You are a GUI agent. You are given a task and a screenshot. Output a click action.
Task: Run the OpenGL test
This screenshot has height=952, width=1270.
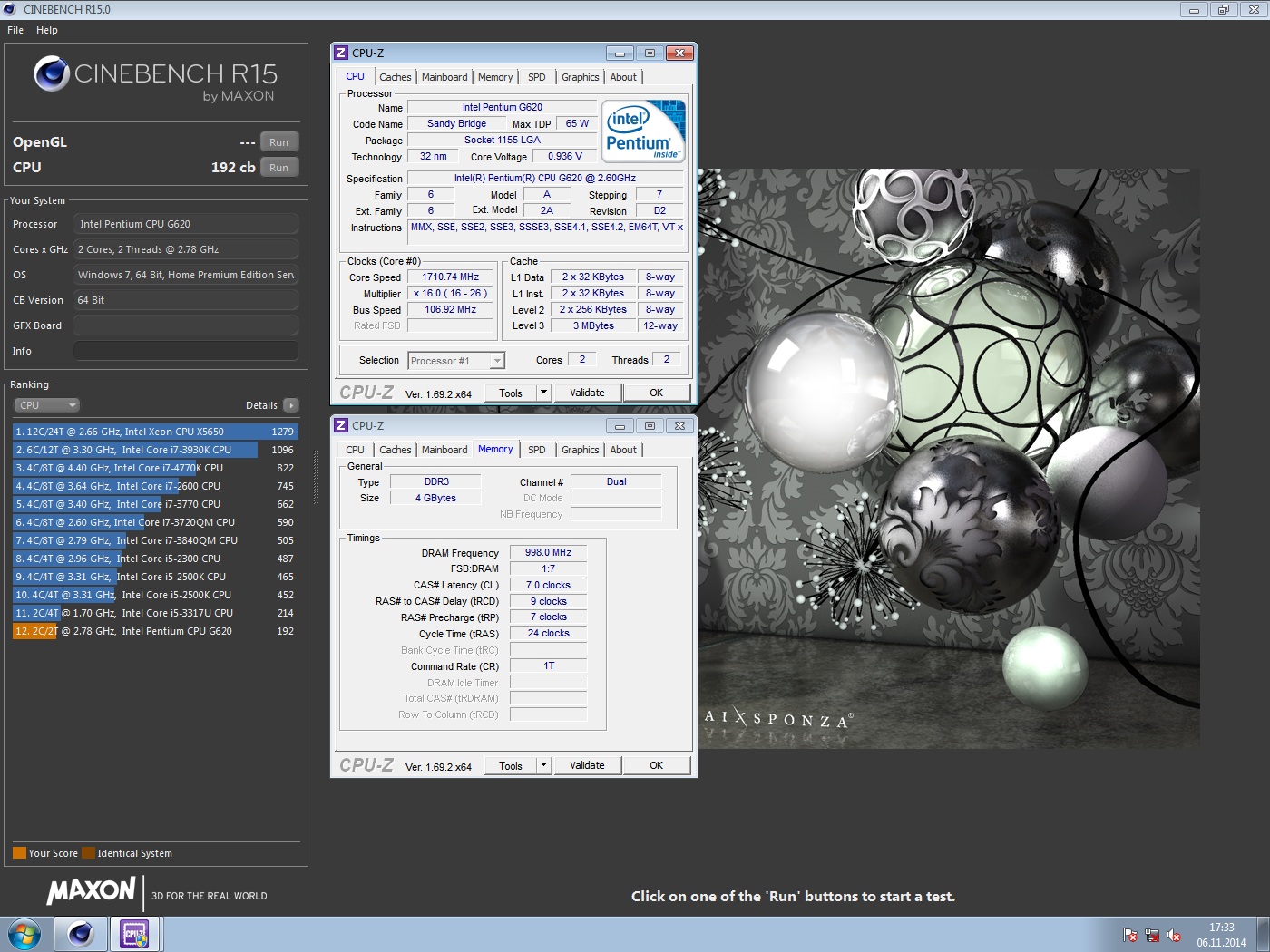[x=279, y=142]
